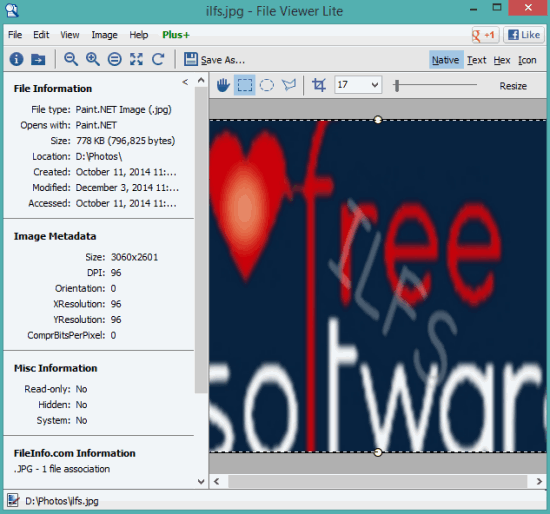Zoom in with the plus magnifier
The image size is (550, 514).
tap(93, 59)
